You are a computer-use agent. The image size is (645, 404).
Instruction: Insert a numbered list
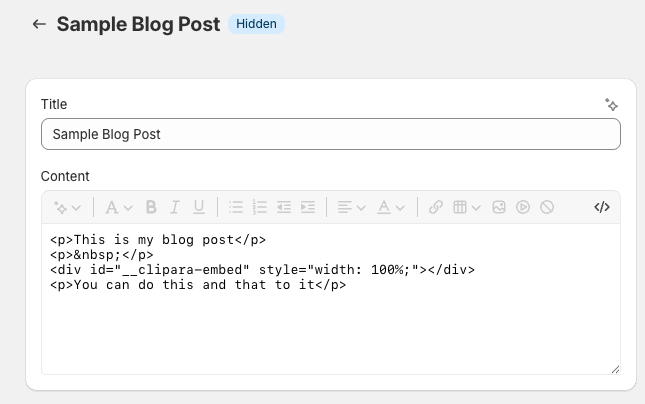coord(260,207)
